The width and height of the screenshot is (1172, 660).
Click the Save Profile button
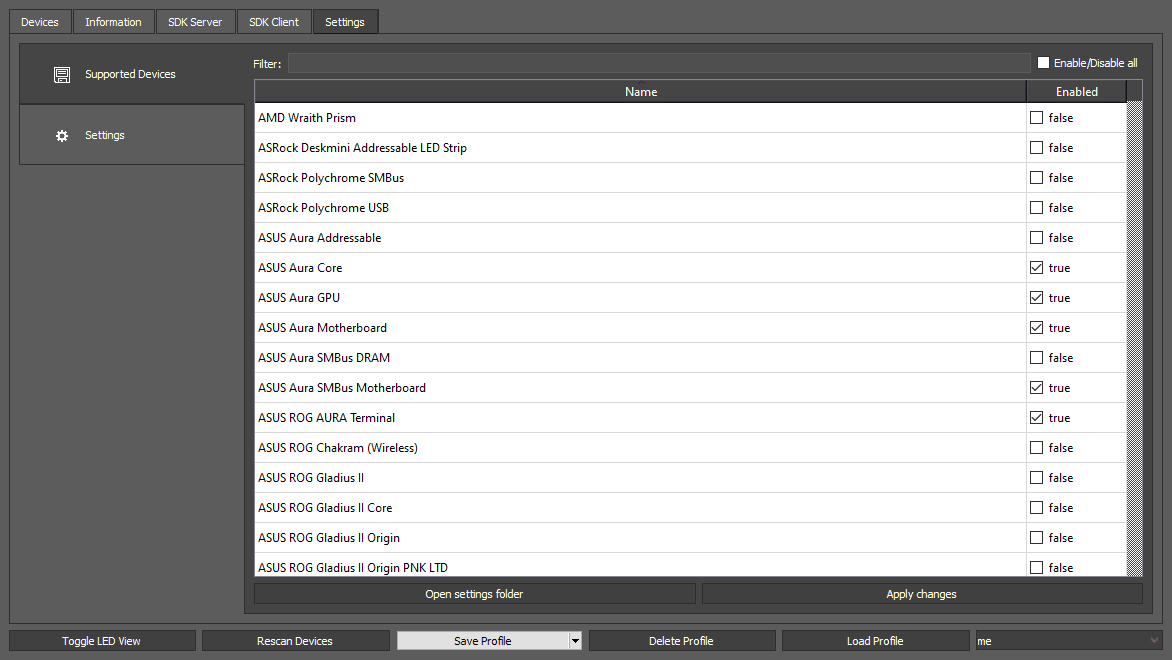tap(483, 641)
